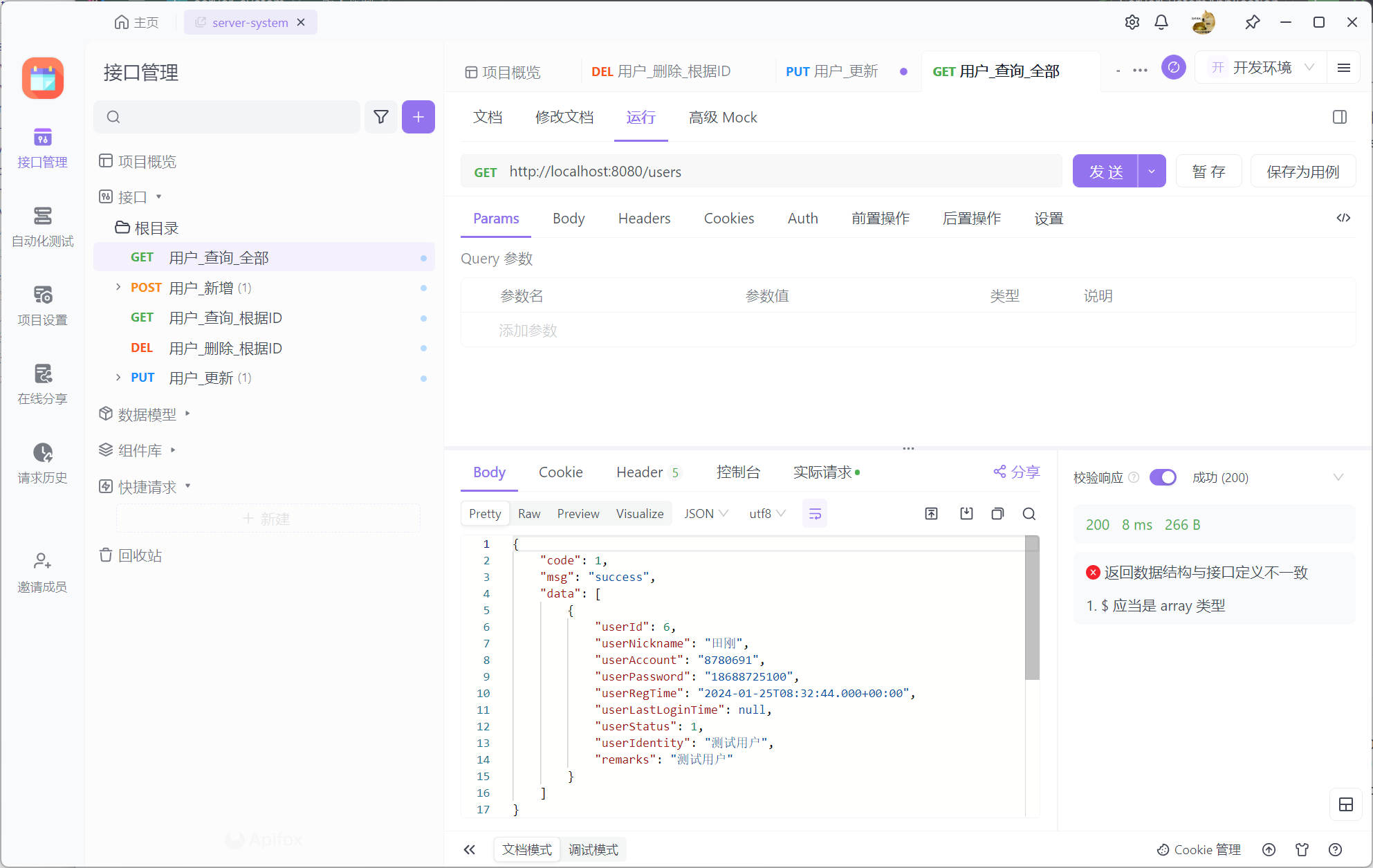Expand the POST 用户_新增 tree item
This screenshot has width=1373, height=868.
point(118,287)
